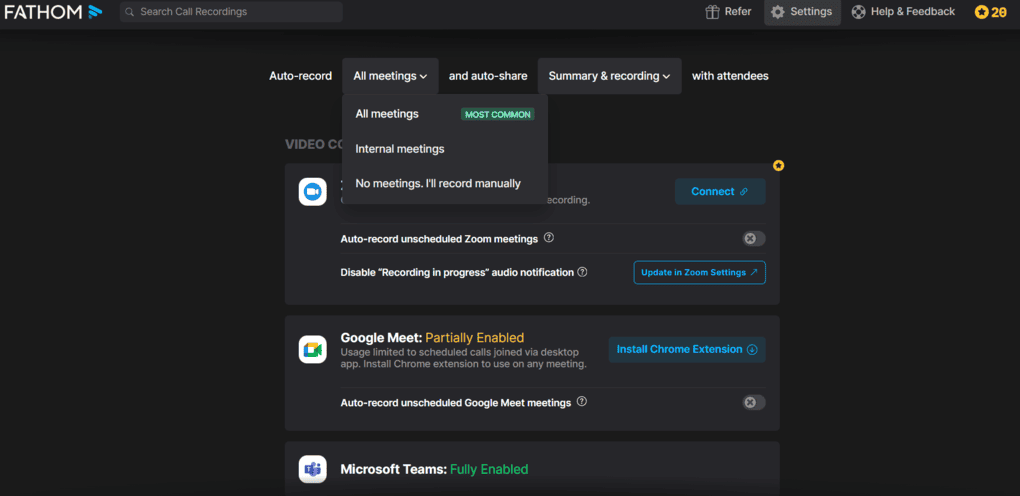
Task: Enable auto-record unscheduled Google Meet meetings toggle
Action: 753,402
